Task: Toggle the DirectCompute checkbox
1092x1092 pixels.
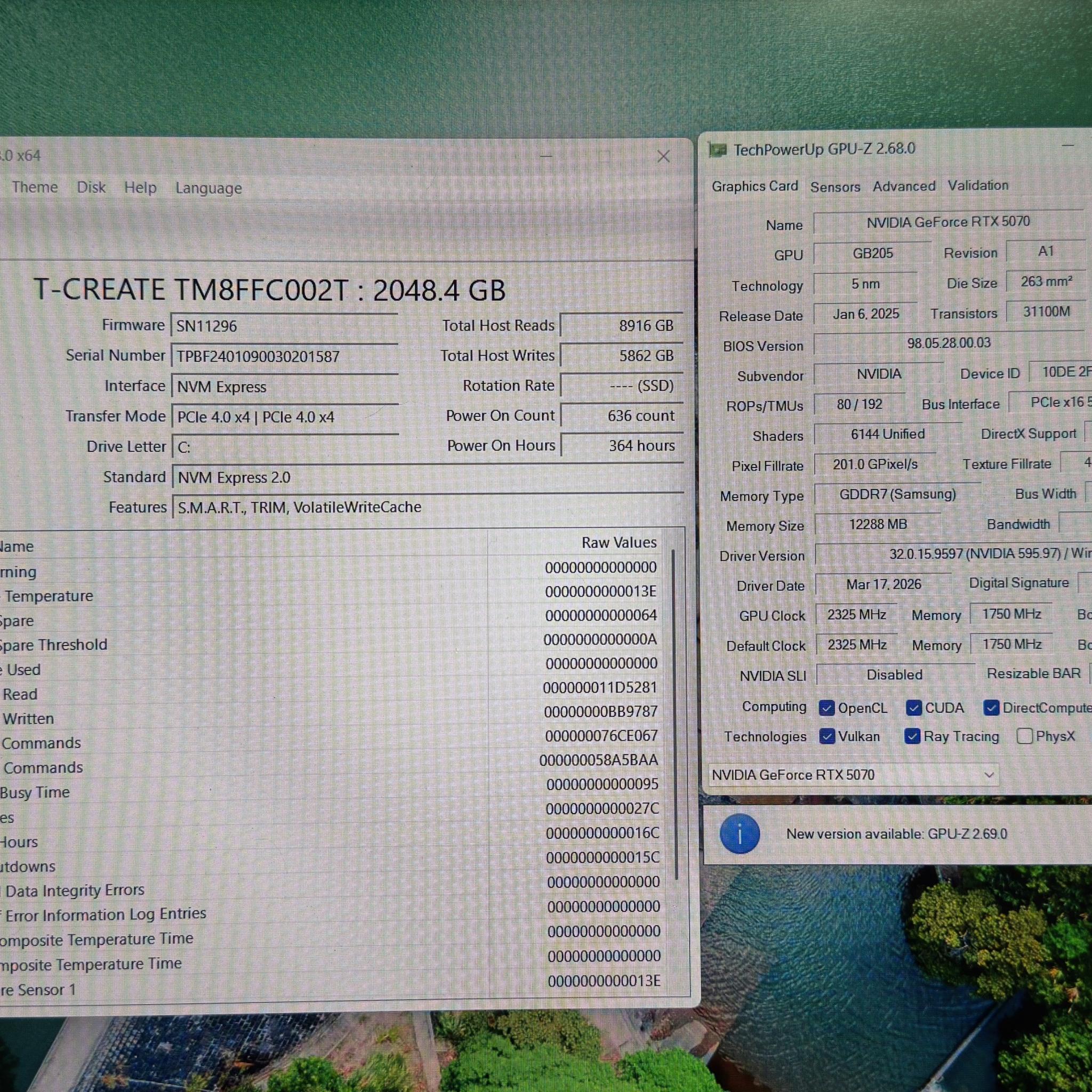Action: point(991,708)
